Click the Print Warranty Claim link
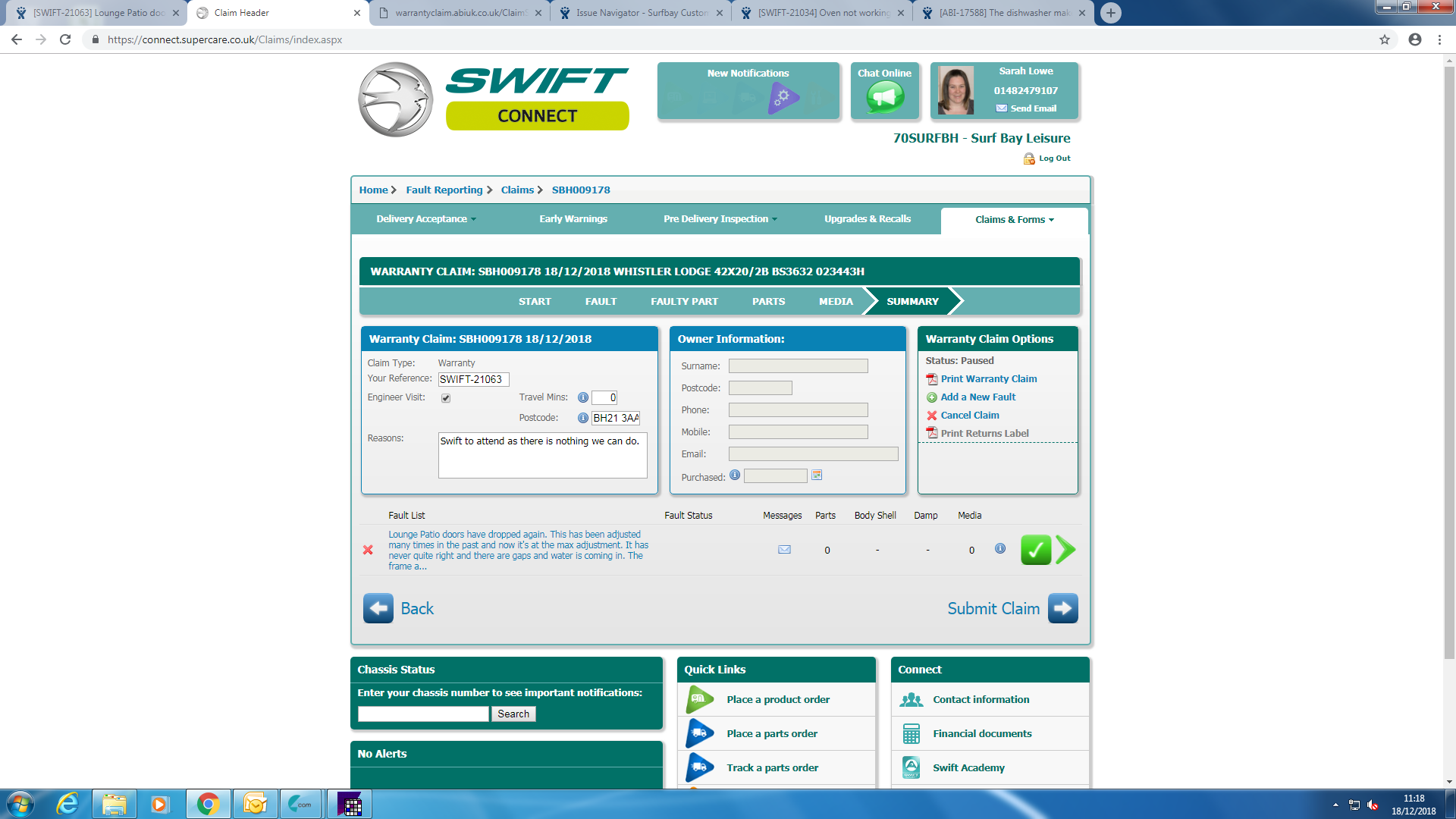This screenshot has width=1456, height=819. (988, 378)
